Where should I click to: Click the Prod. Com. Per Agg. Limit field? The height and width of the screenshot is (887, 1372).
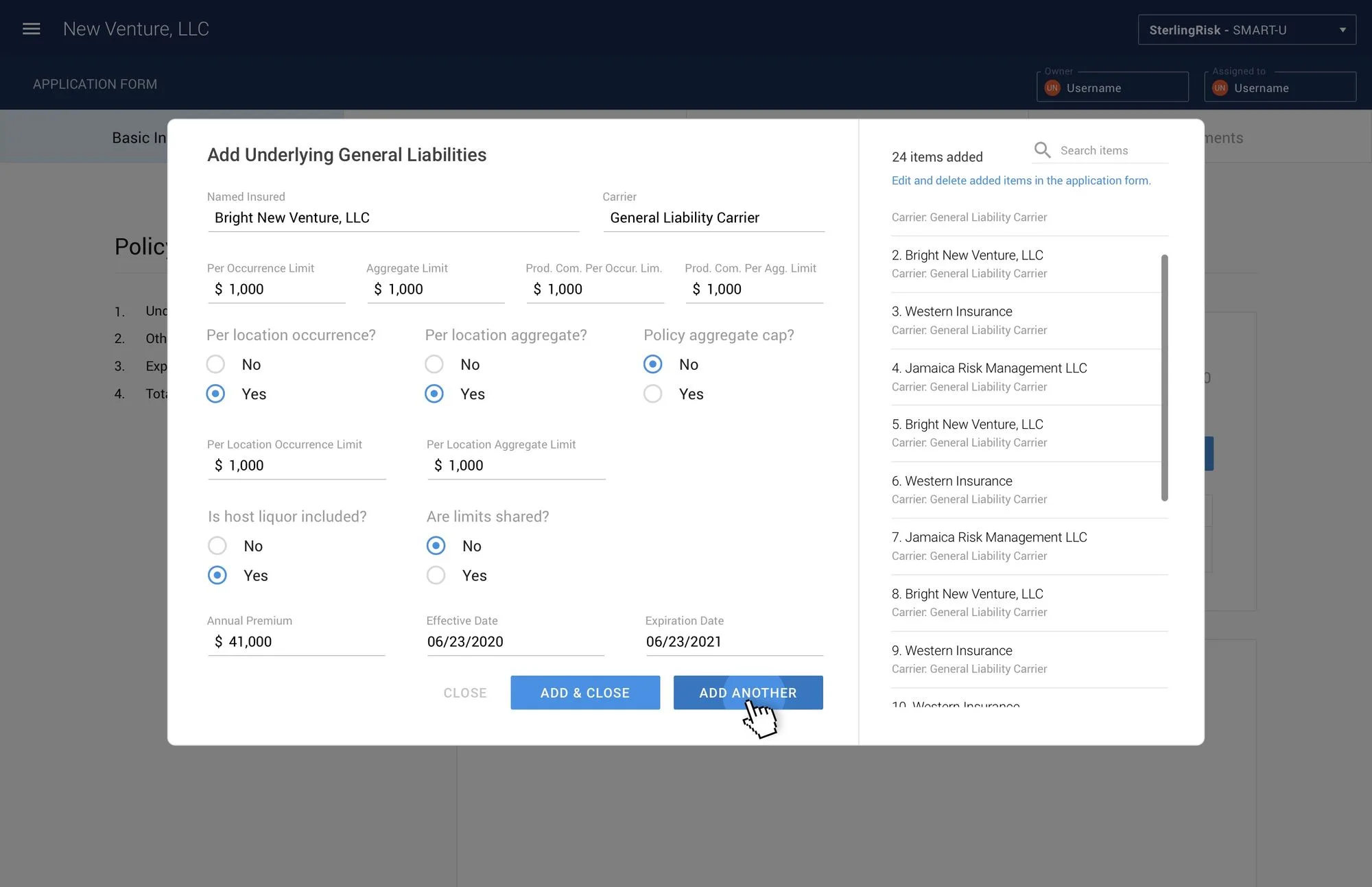pyautogui.click(x=755, y=289)
